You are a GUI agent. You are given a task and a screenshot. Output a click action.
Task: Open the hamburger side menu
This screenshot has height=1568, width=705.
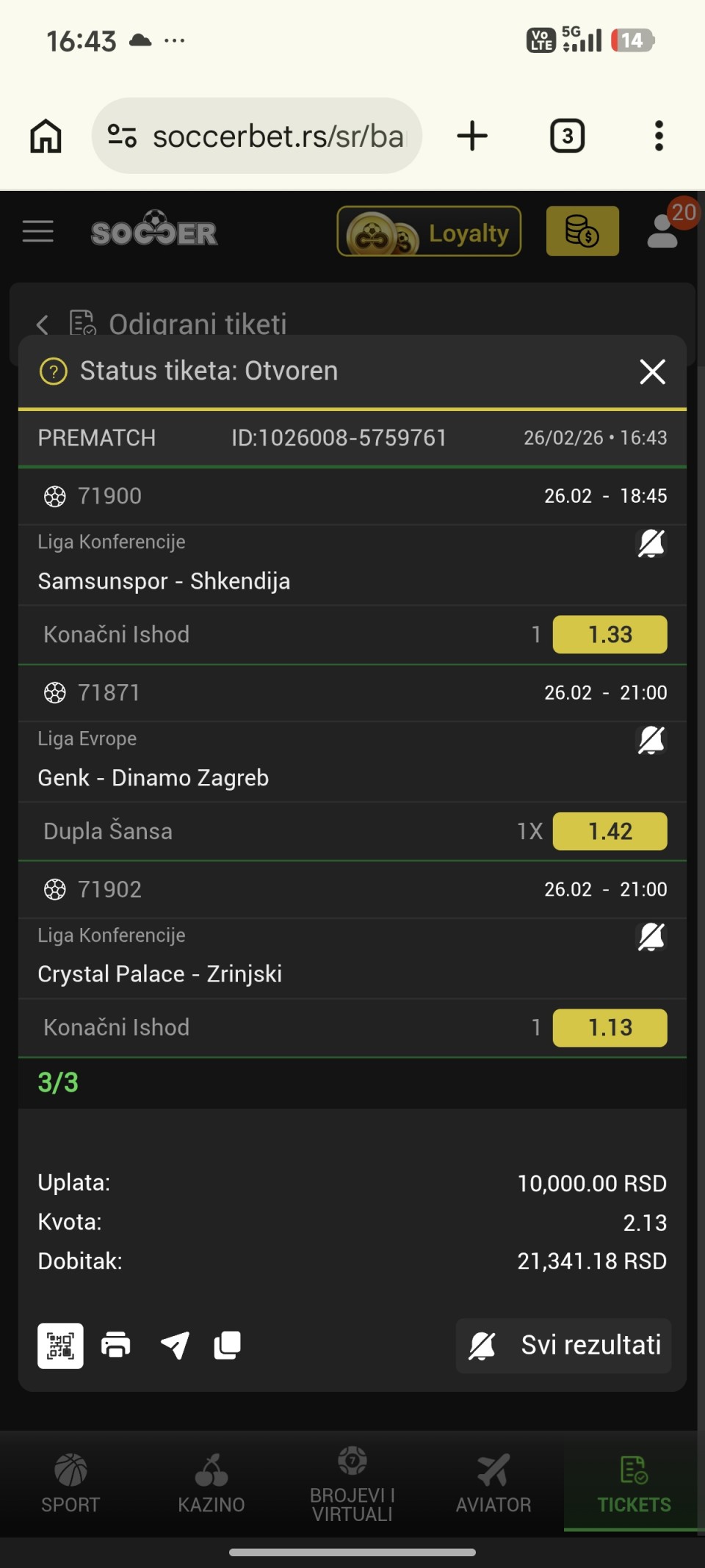(38, 231)
